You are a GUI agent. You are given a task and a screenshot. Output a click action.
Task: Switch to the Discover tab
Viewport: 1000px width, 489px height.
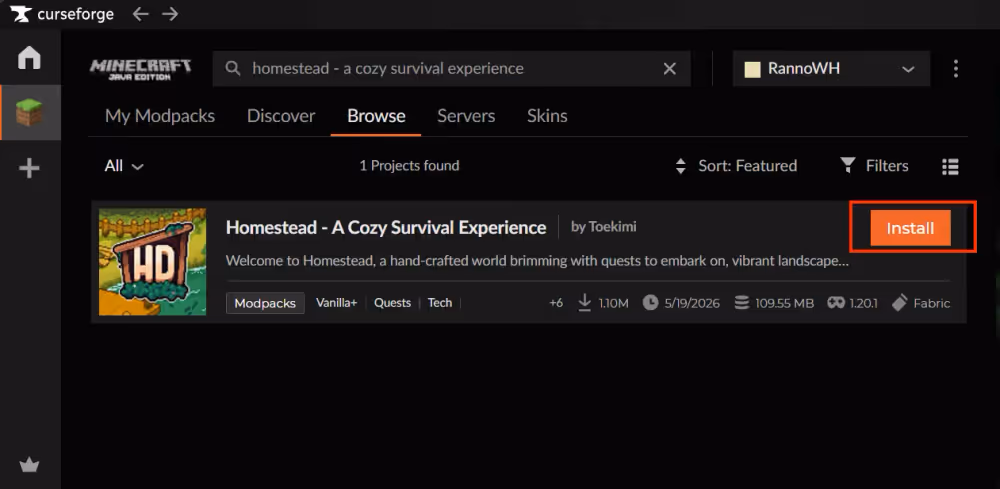click(281, 116)
